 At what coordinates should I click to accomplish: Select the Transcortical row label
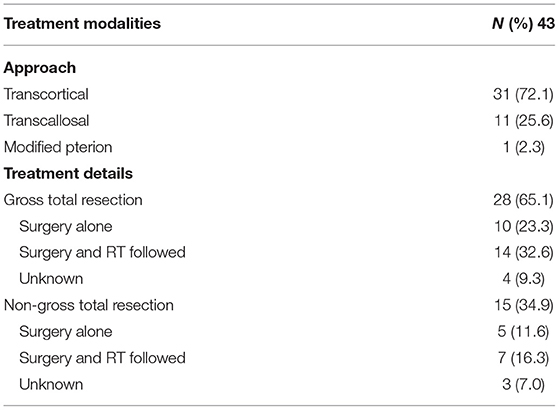pyautogui.click(x=46, y=94)
